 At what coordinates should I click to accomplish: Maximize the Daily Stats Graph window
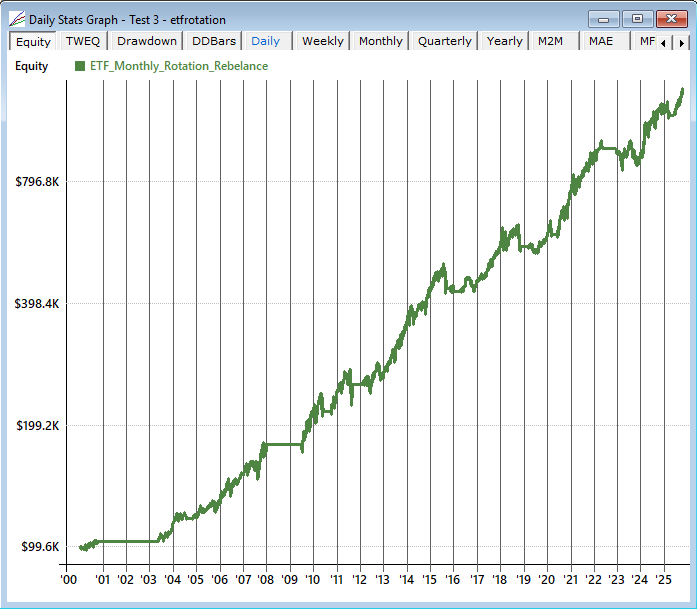pos(637,19)
